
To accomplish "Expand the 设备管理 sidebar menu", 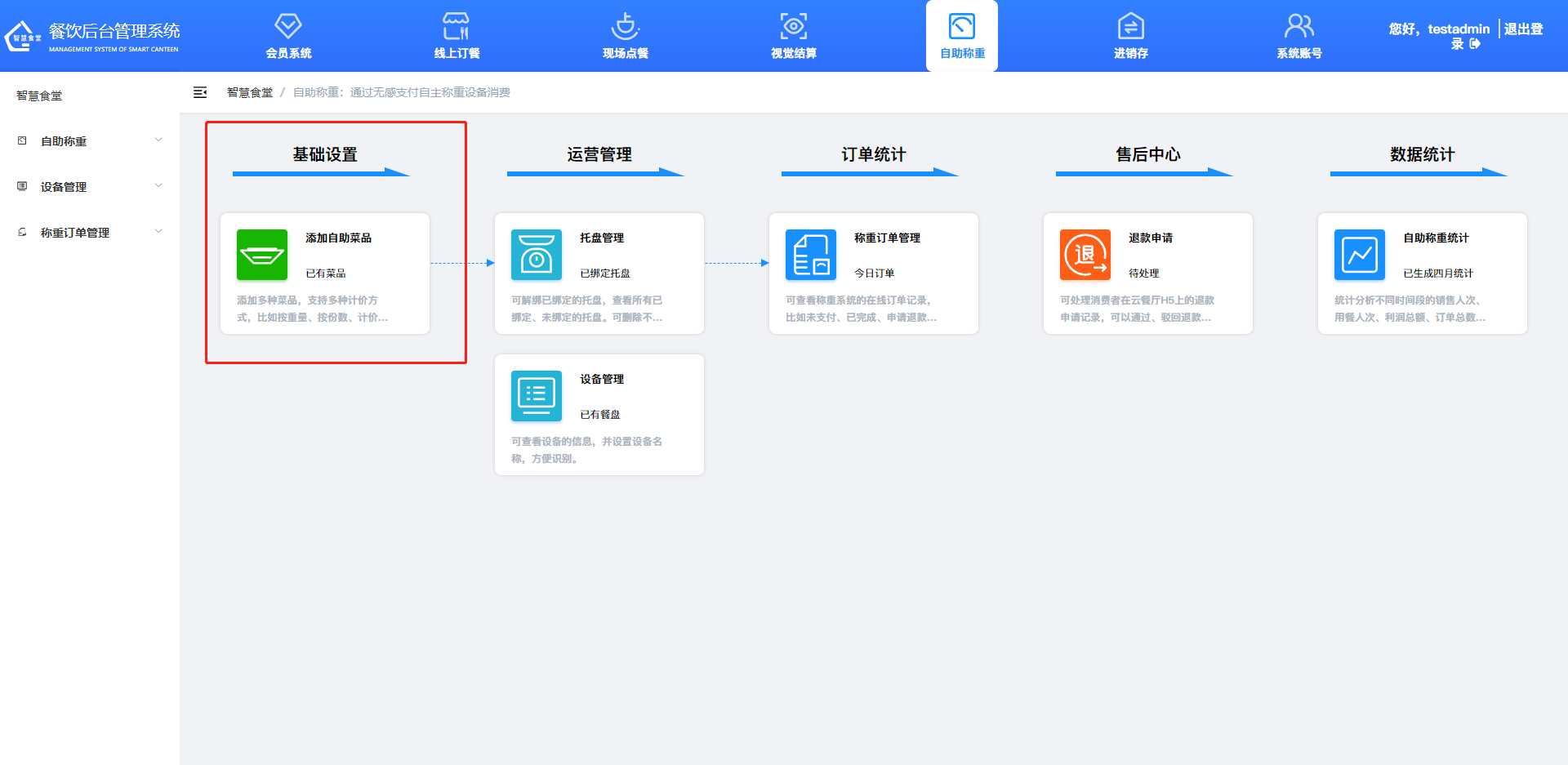I will 90,187.
